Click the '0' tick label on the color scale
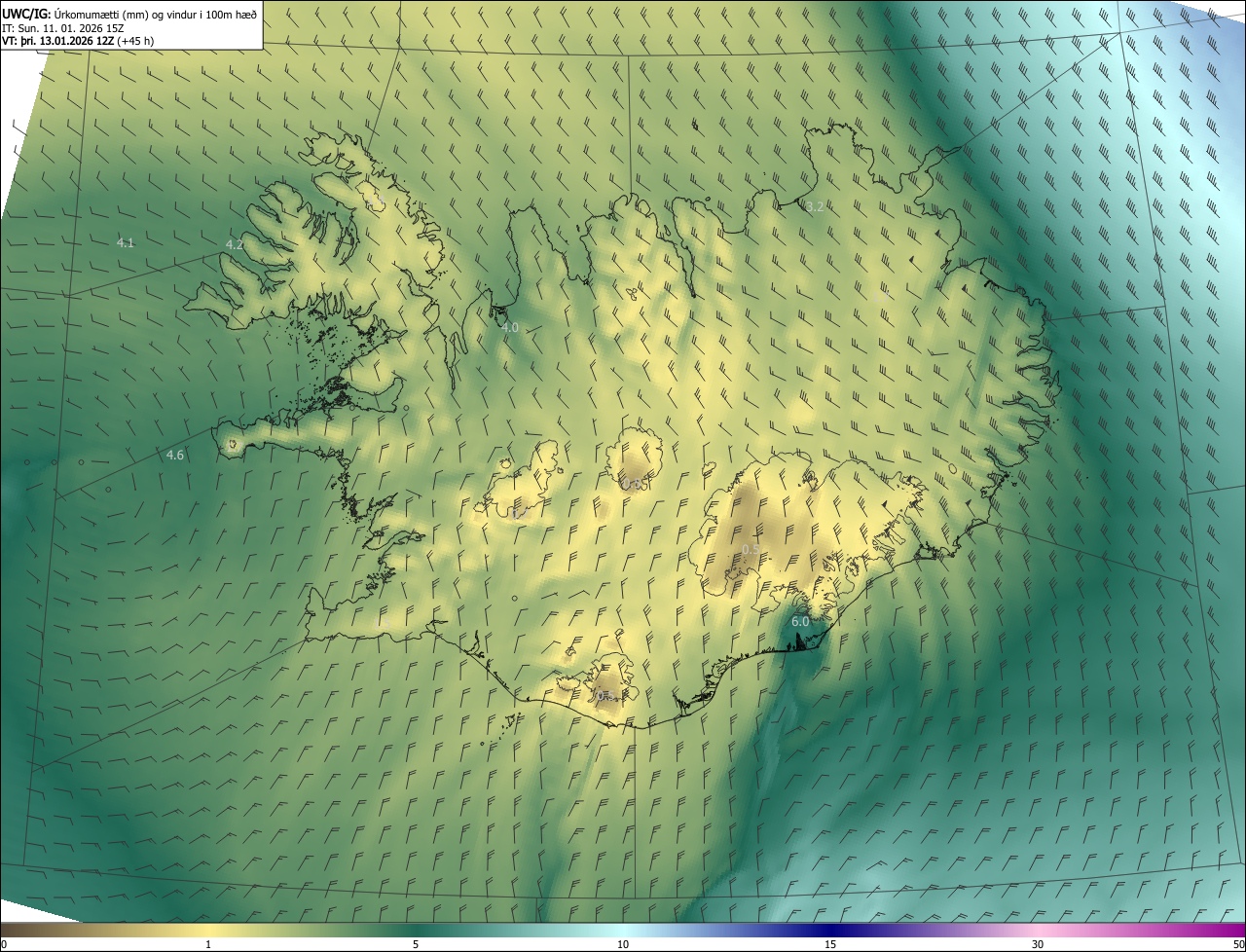The width and height of the screenshot is (1246, 952). coord(4,945)
